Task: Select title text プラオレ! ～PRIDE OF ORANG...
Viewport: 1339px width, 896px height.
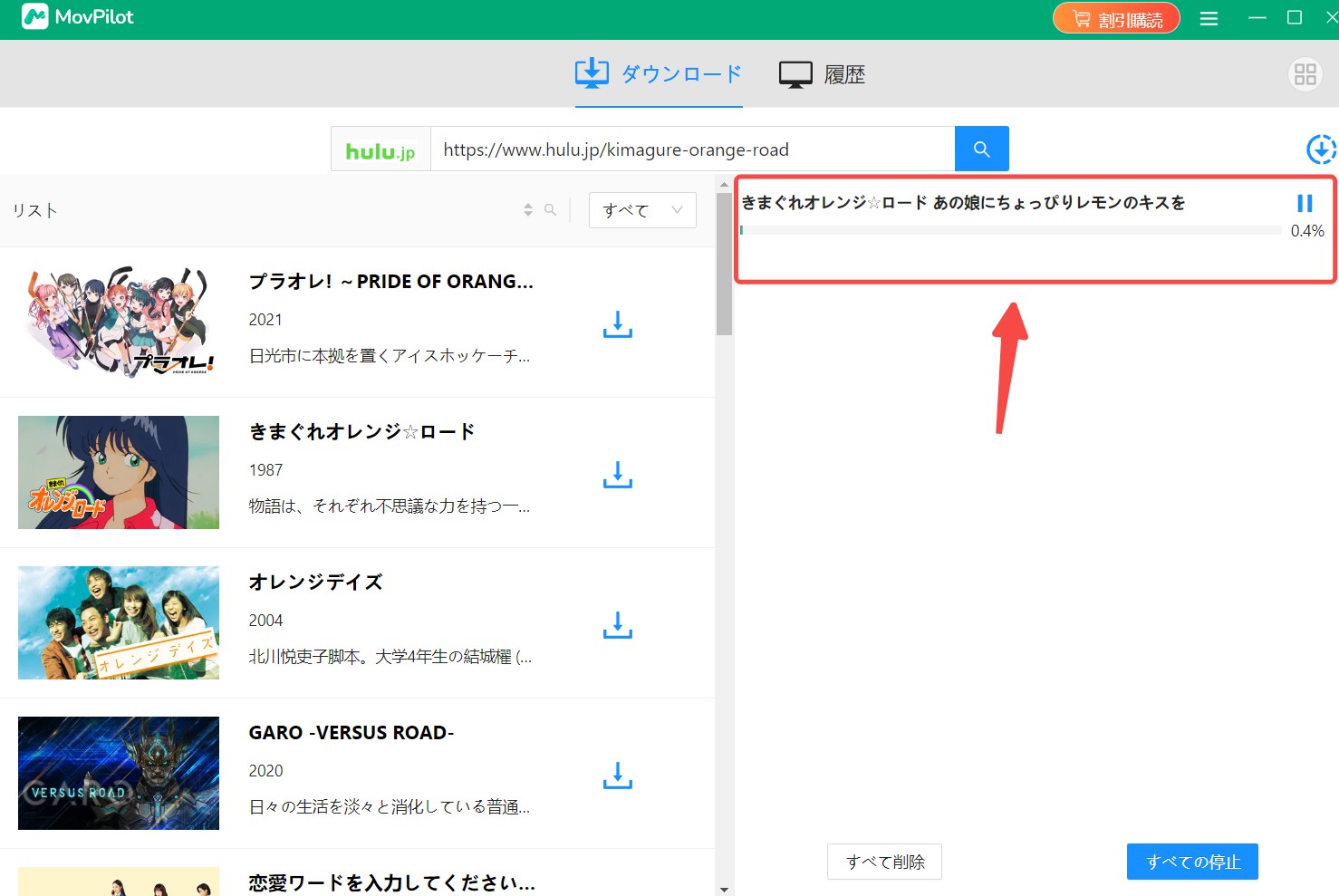Action: (391, 282)
